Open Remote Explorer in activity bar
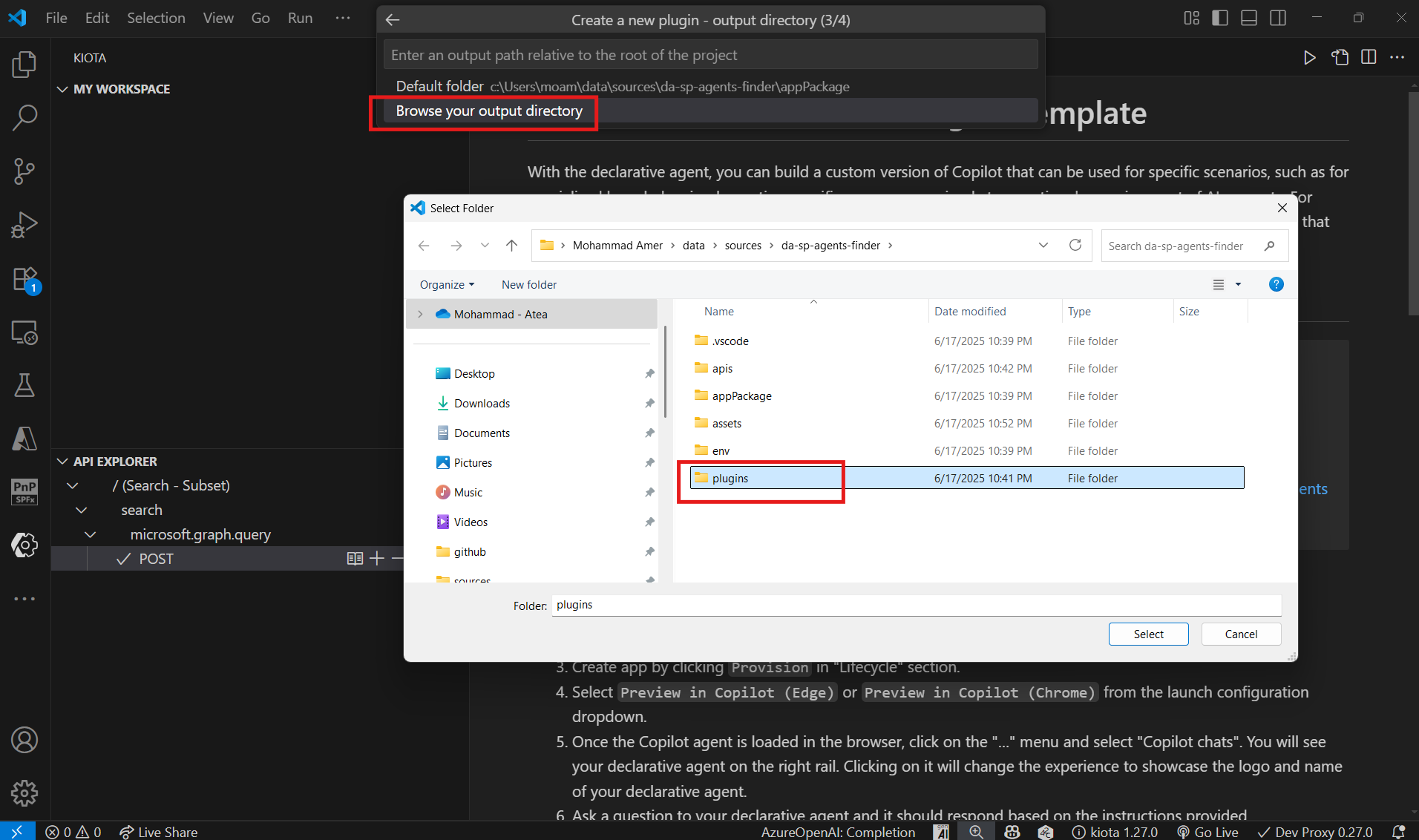Image resolution: width=1419 pixels, height=840 pixels. [x=24, y=333]
